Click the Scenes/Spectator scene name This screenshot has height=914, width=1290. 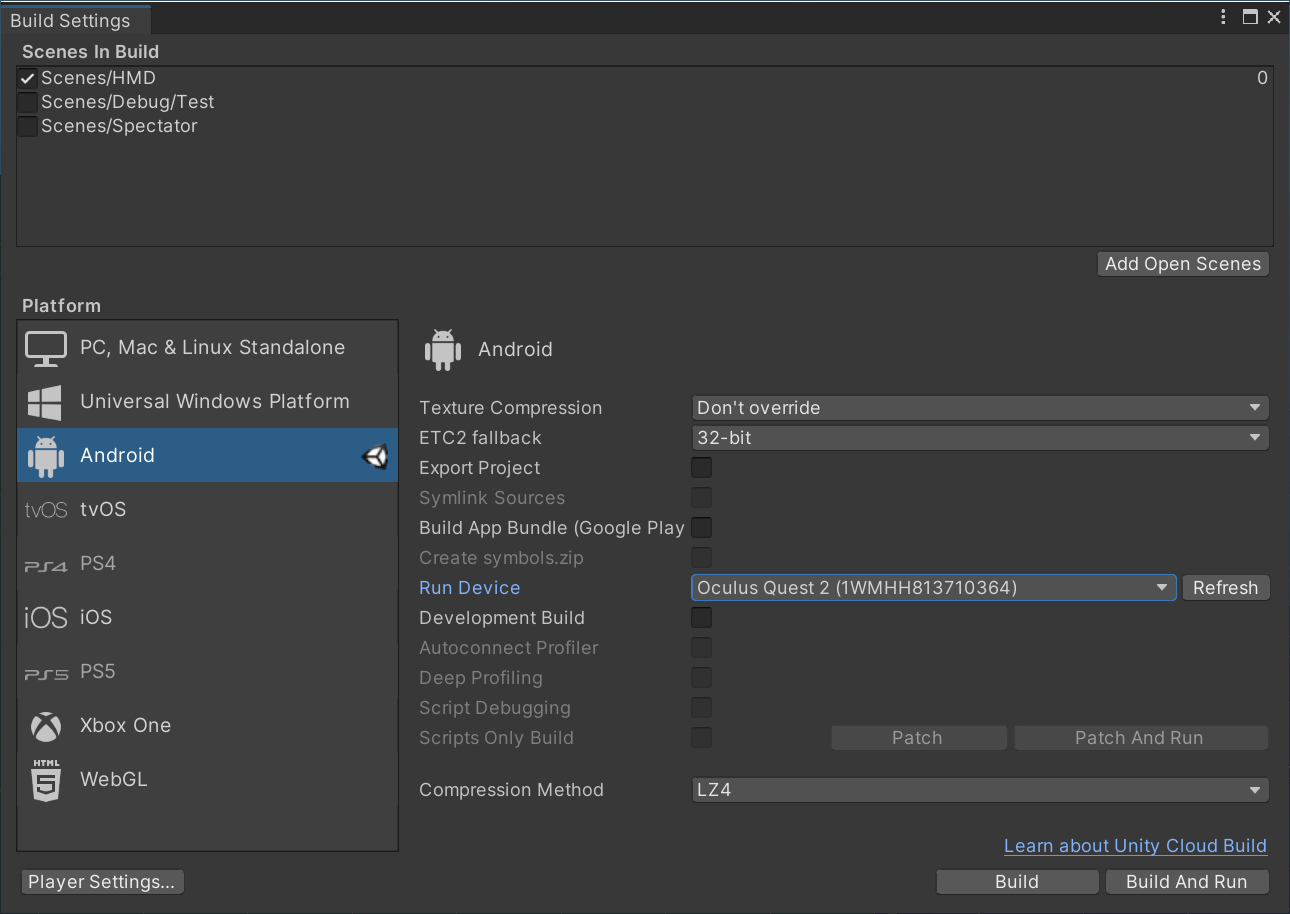[x=119, y=126]
